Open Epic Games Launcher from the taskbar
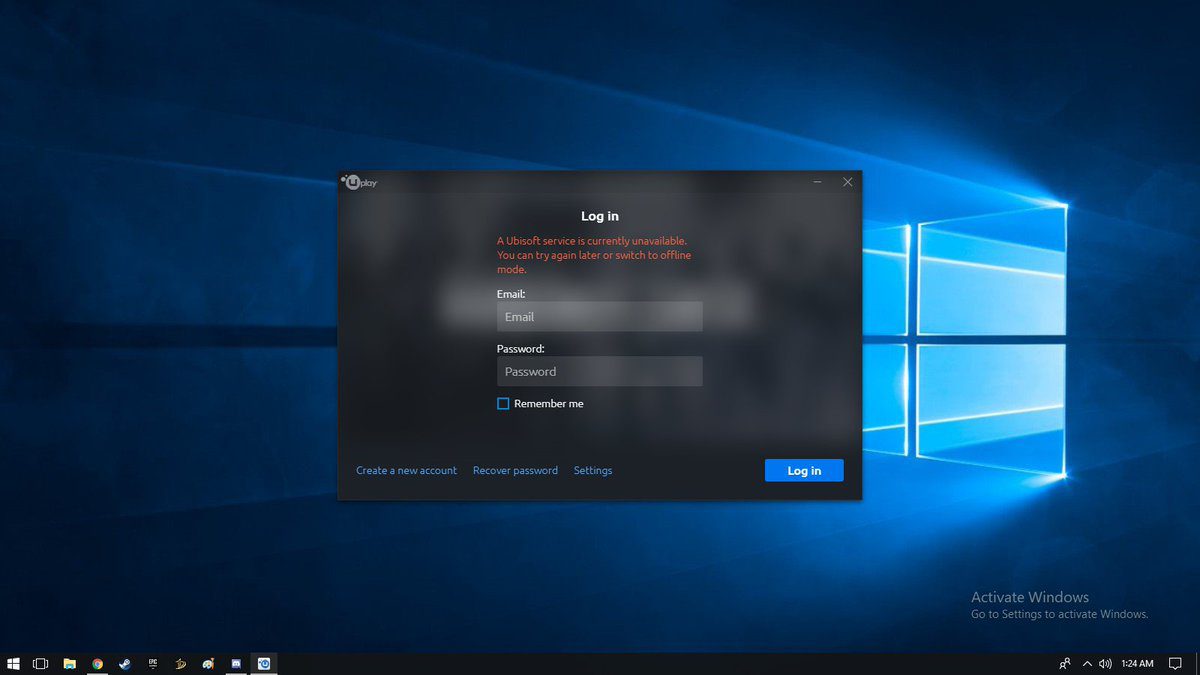1200x675 pixels. (153, 663)
